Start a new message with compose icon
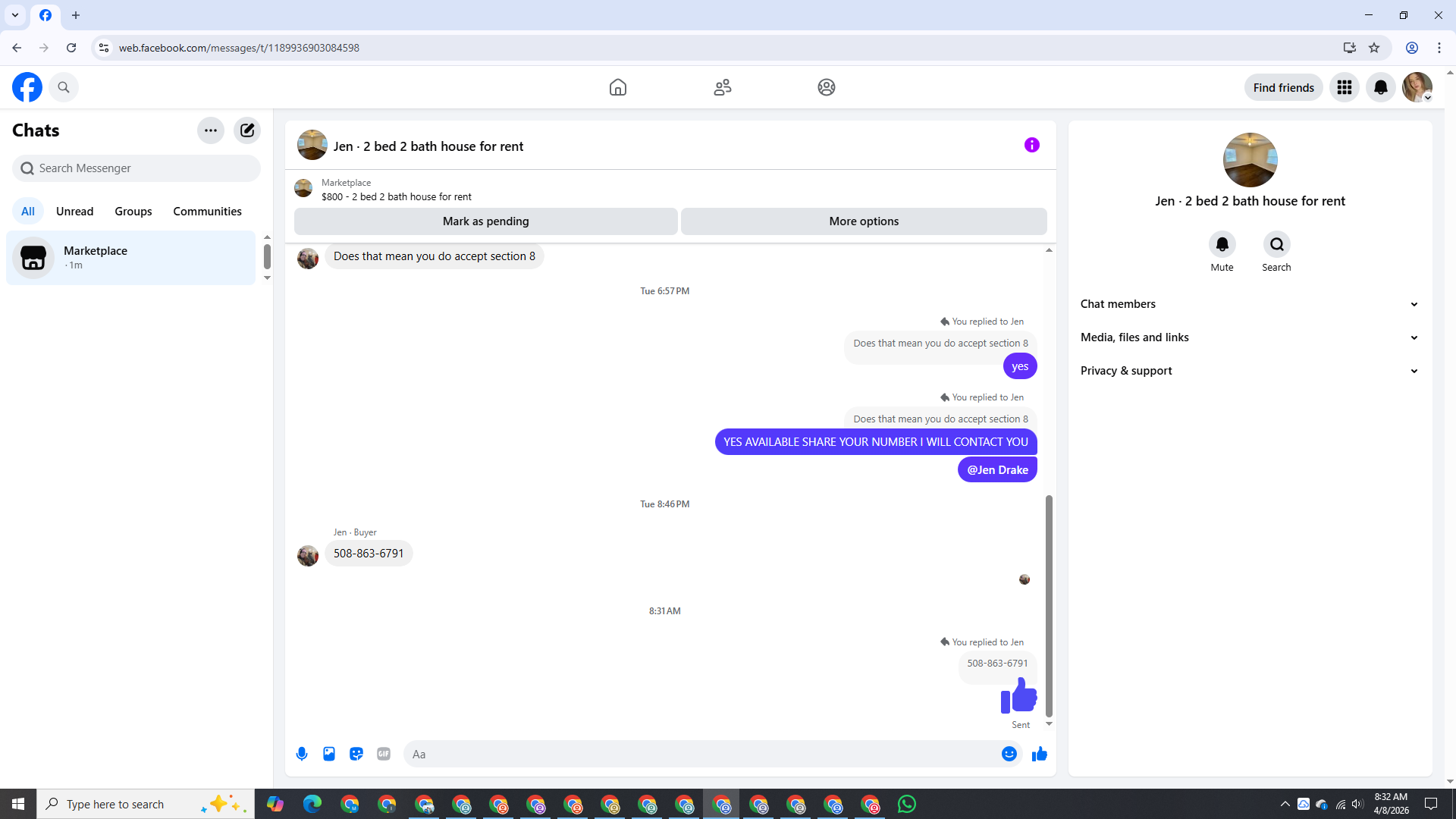Image resolution: width=1456 pixels, height=819 pixels. click(247, 130)
